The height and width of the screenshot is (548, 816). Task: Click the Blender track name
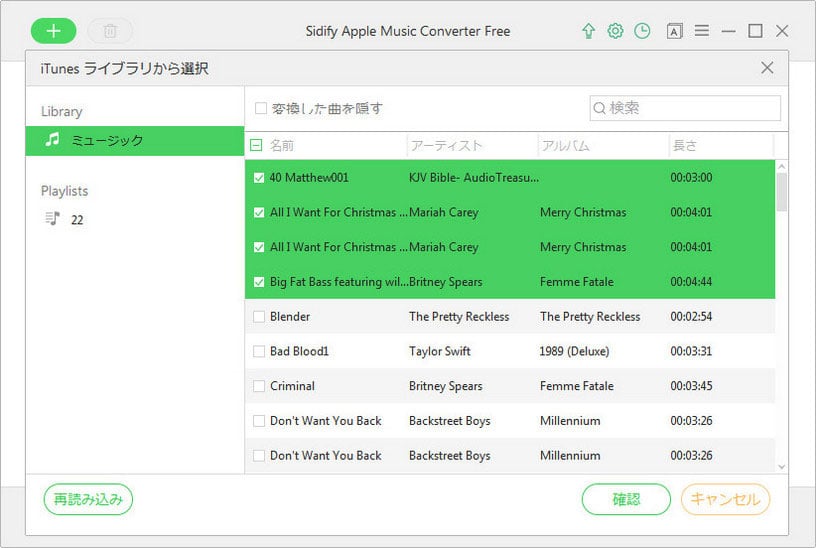[x=290, y=316]
